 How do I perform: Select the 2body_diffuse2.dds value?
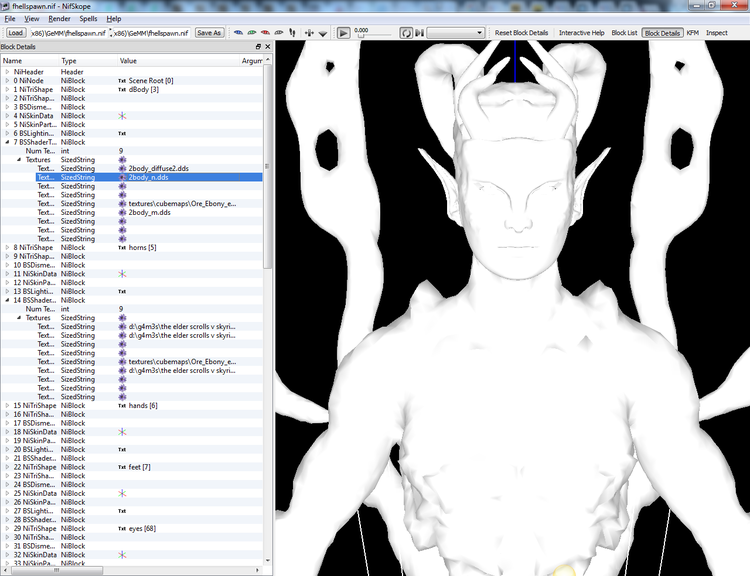159,168
